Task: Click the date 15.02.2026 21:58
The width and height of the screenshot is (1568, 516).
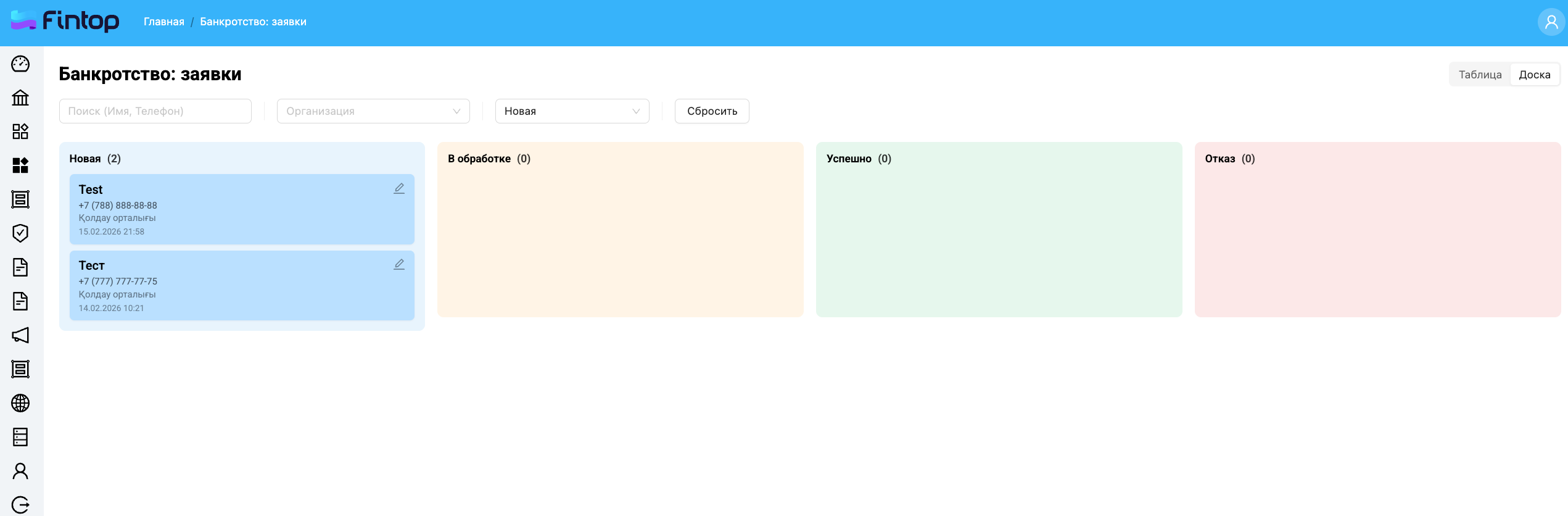Action: coord(112,232)
